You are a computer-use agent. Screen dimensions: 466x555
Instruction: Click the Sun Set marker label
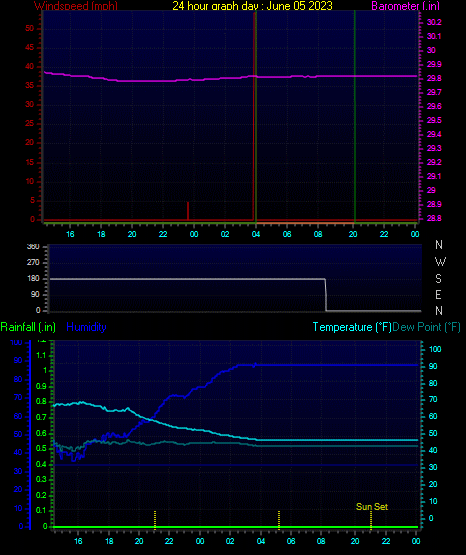(x=372, y=507)
